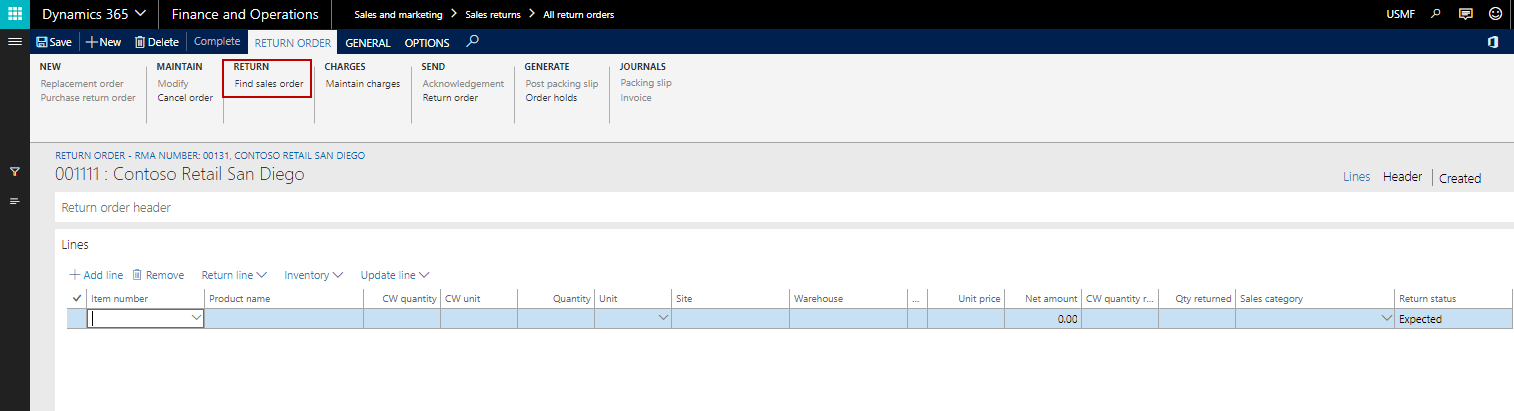Open the Return line dropdown menu
The width and height of the screenshot is (1514, 411).
click(x=234, y=275)
